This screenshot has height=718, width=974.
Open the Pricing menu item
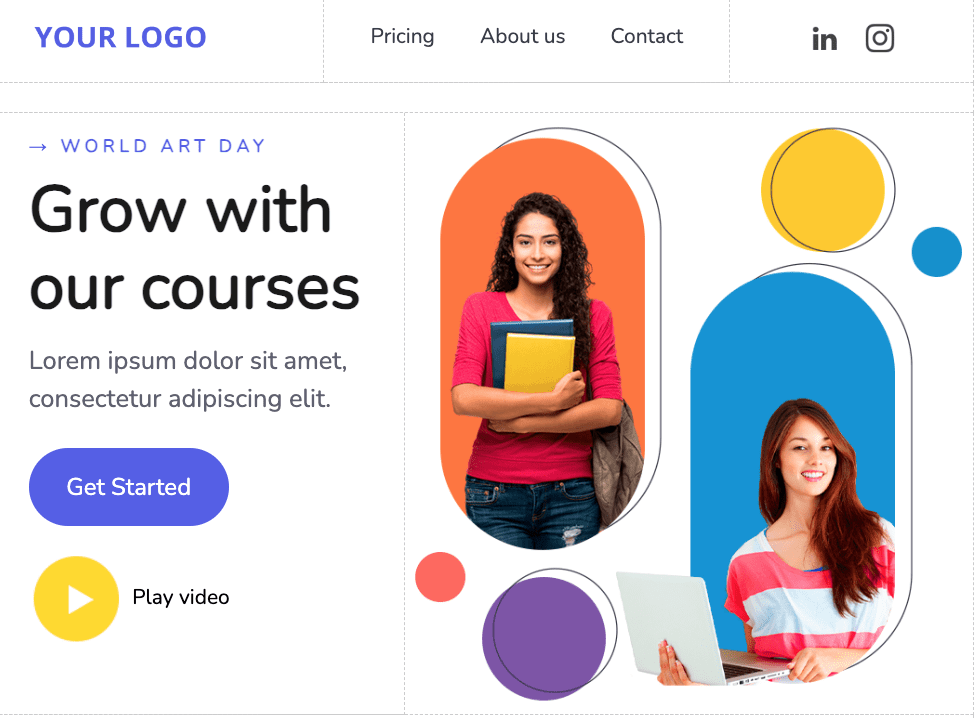(x=403, y=37)
